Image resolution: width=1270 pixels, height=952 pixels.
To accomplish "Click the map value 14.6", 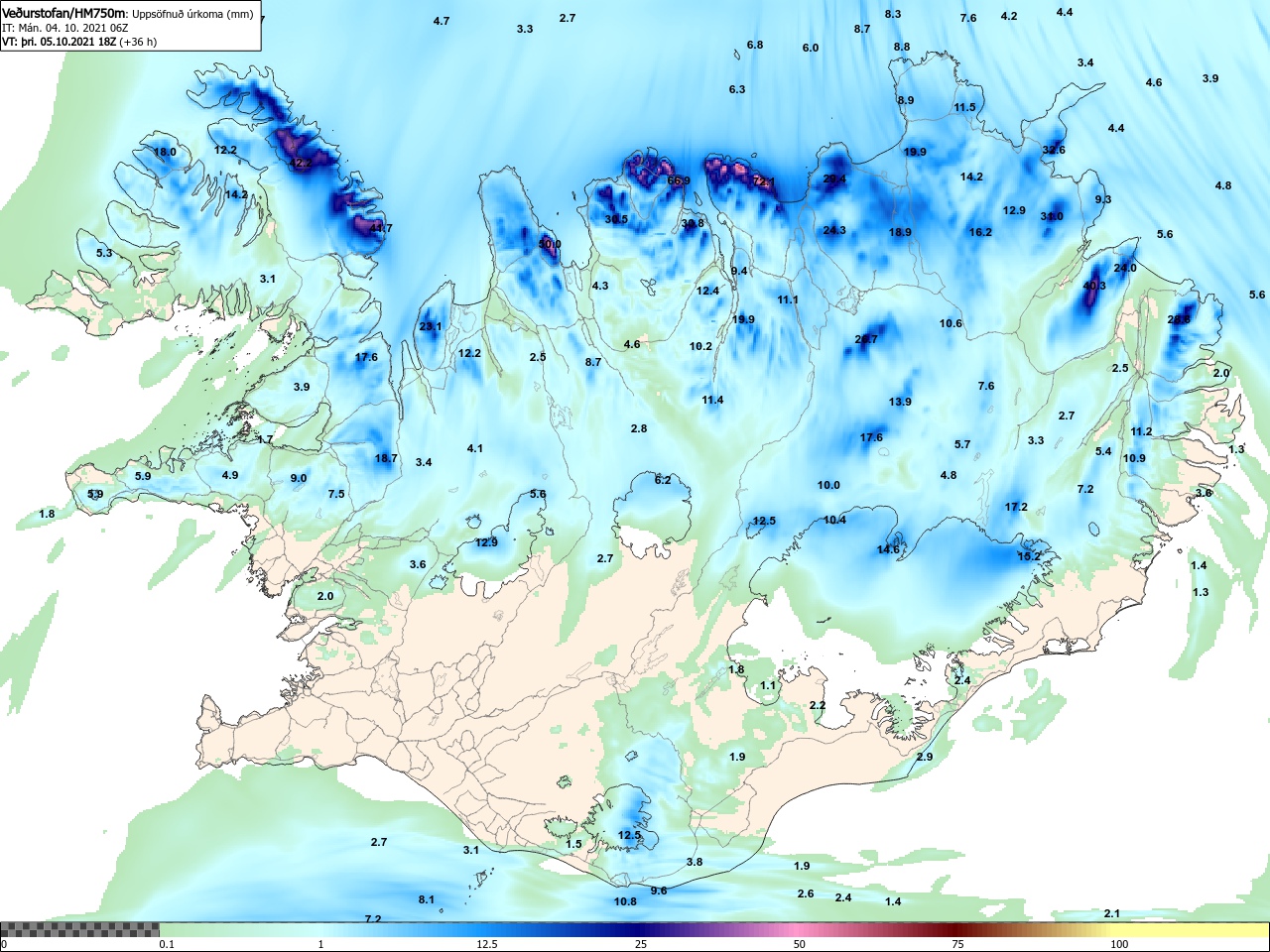I will (888, 549).
